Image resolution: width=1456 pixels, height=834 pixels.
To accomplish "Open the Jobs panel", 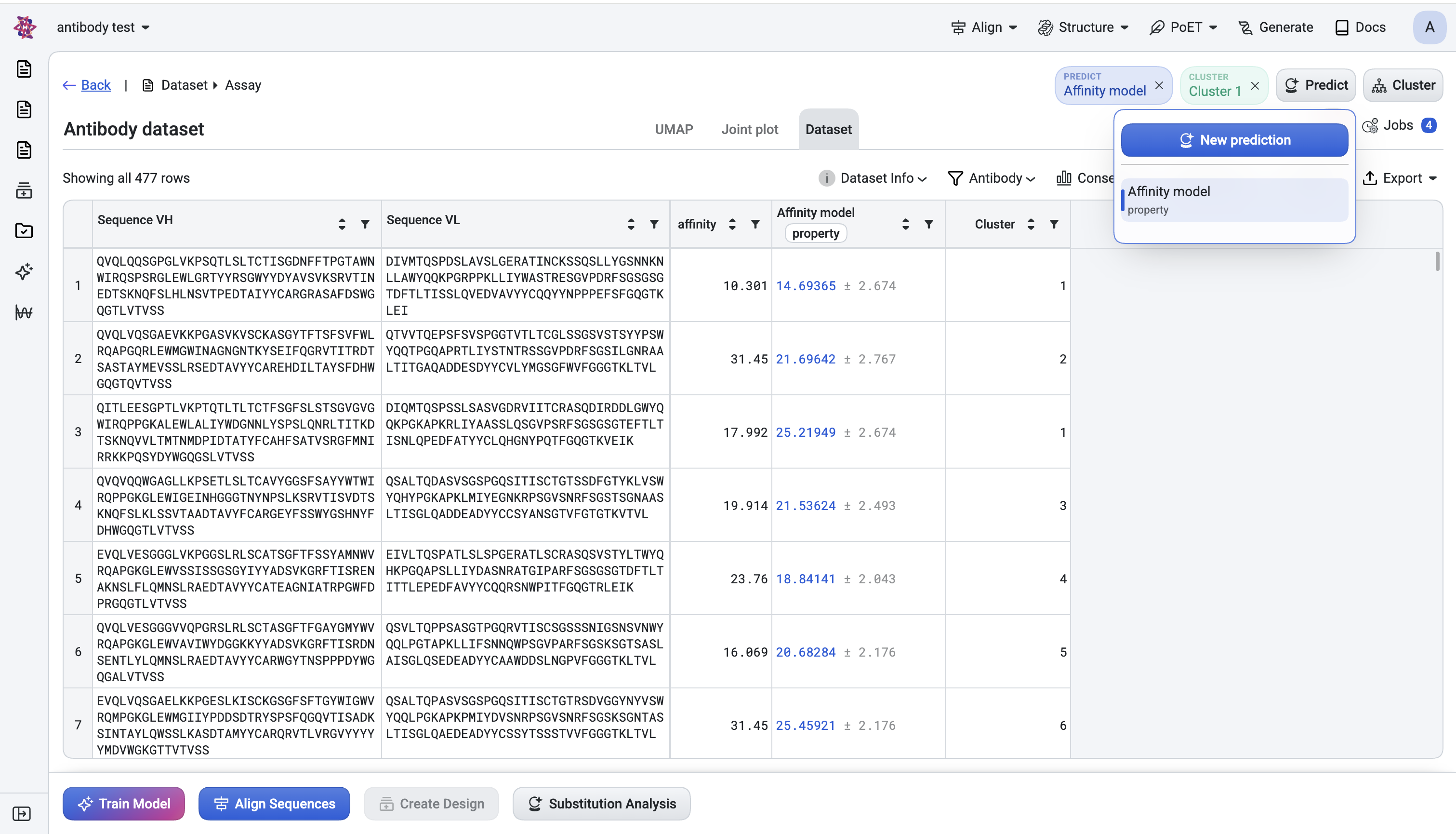I will coord(1399,125).
